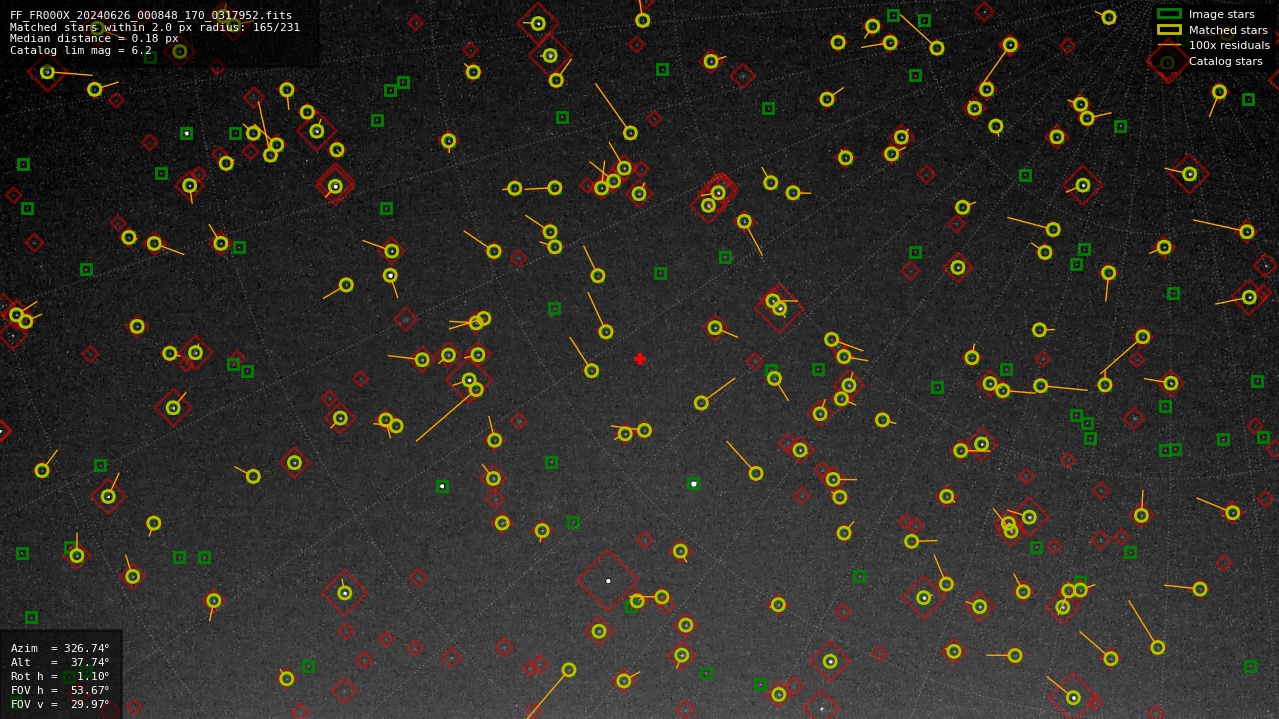Click the green Image stars legend square

(x=1169, y=14)
